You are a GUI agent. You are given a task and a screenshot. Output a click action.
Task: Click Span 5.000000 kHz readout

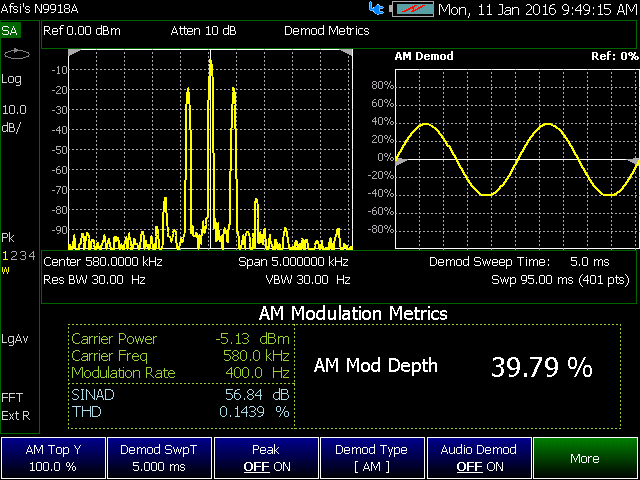293,262
